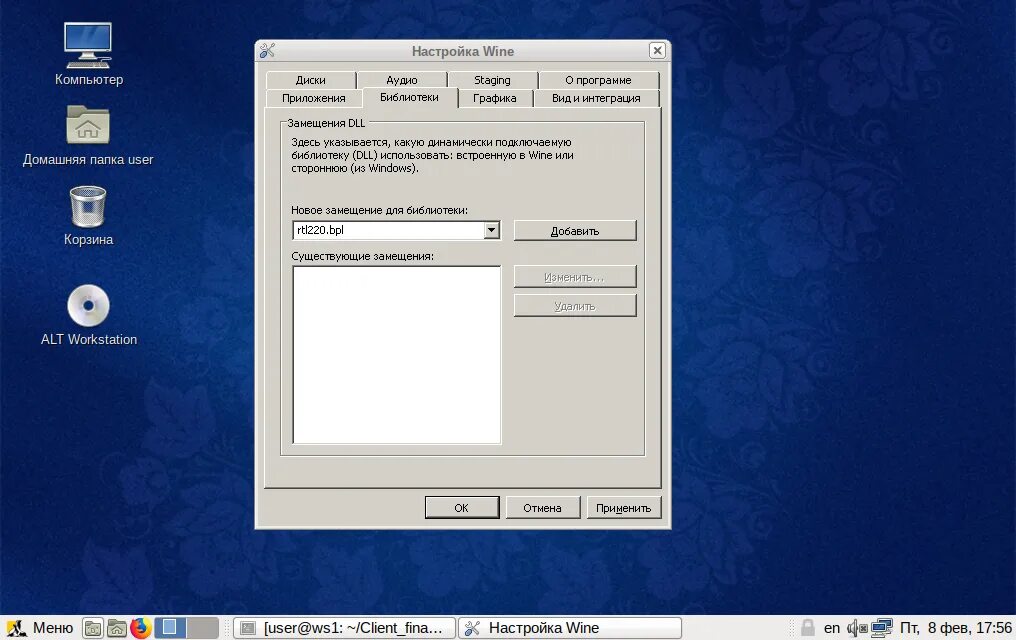Open the Меню start button
This screenshot has height=640, width=1016.
pos(40,628)
